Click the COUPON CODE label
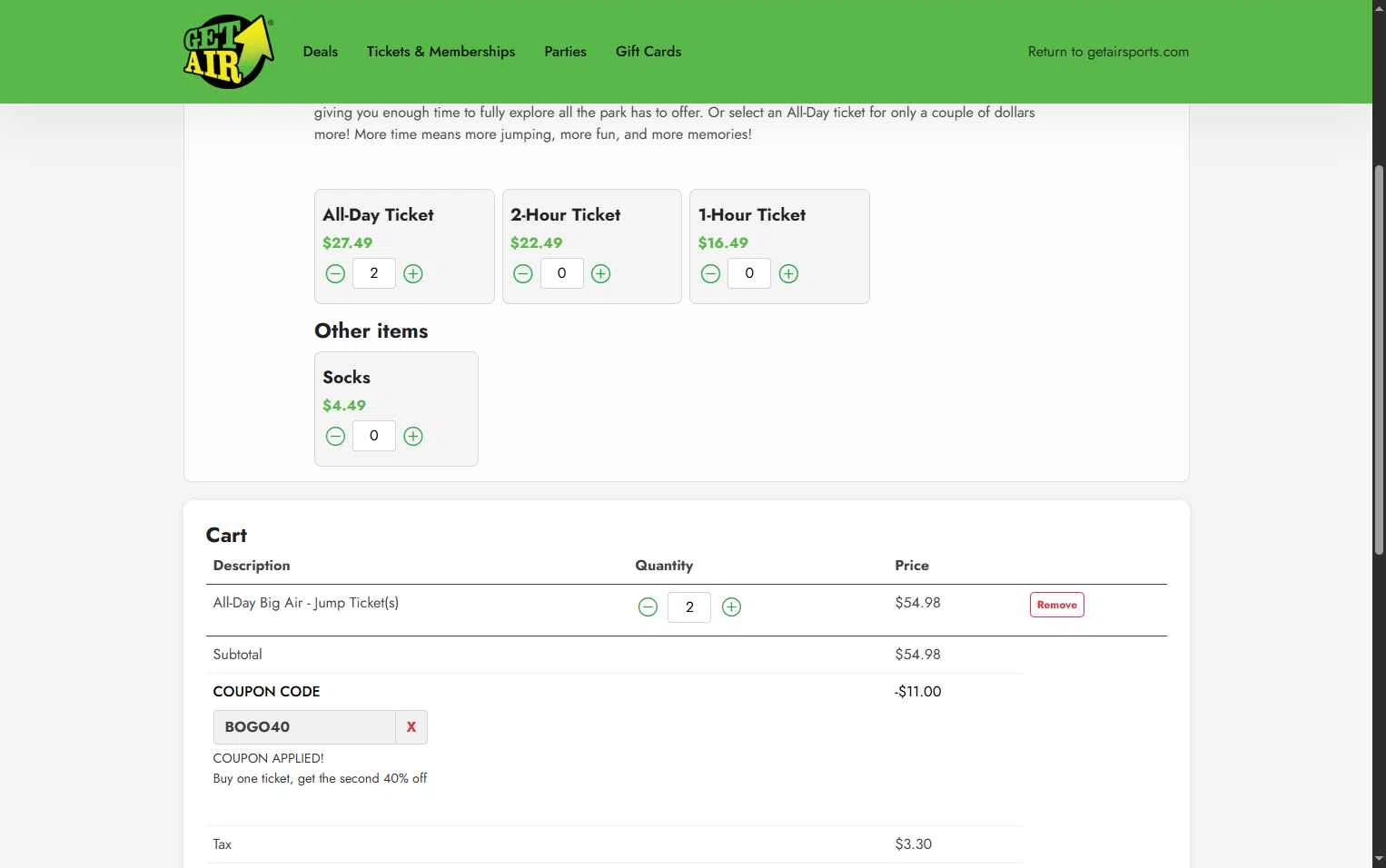This screenshot has width=1386, height=868. coord(266,692)
